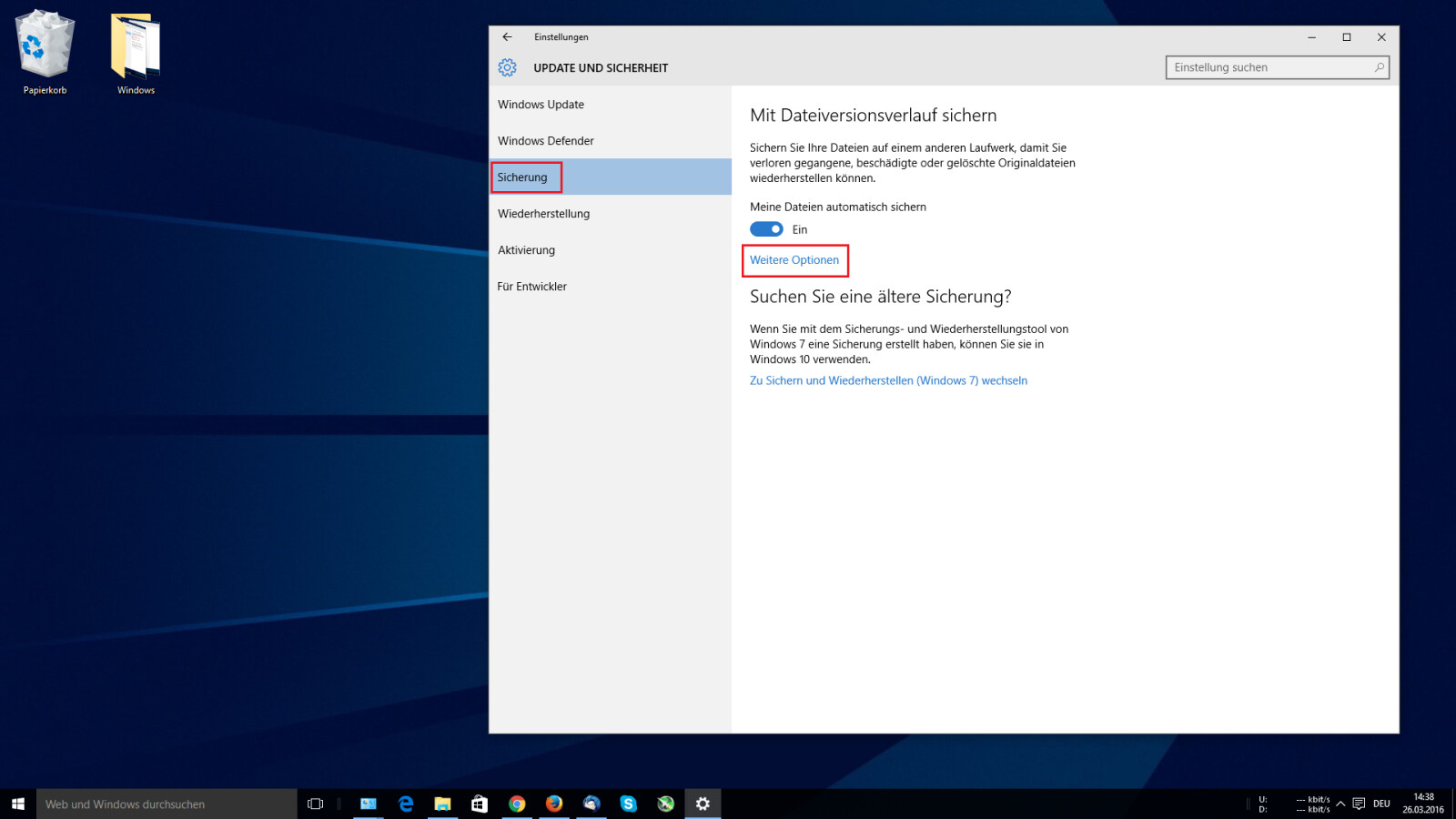Click the magnifier icon in the search box
The height and width of the screenshot is (819, 1456).
[1379, 67]
